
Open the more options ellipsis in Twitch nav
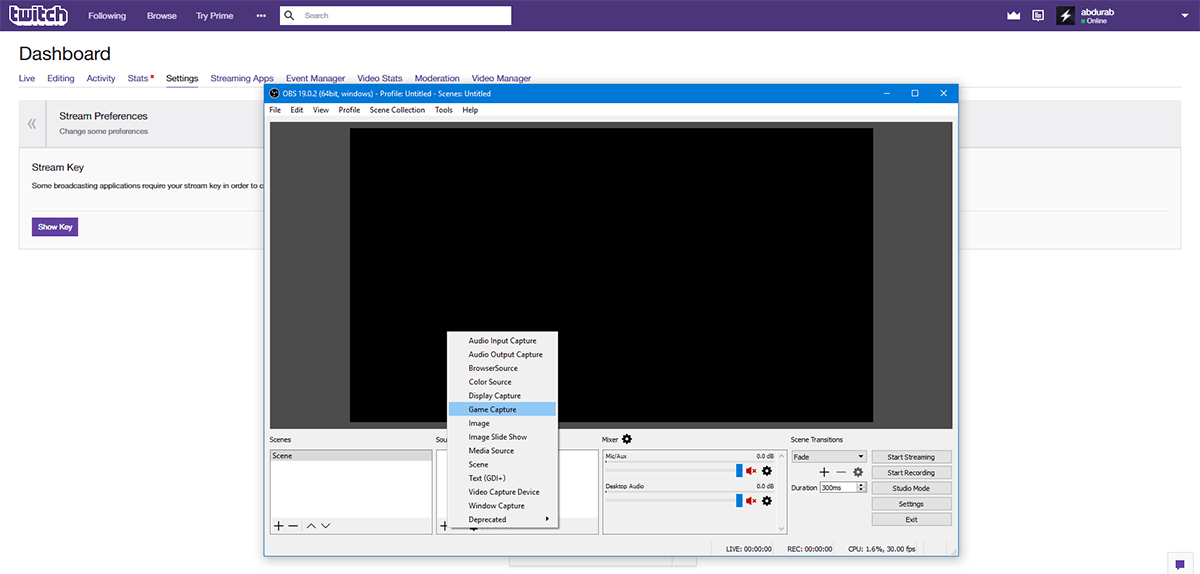coord(261,16)
